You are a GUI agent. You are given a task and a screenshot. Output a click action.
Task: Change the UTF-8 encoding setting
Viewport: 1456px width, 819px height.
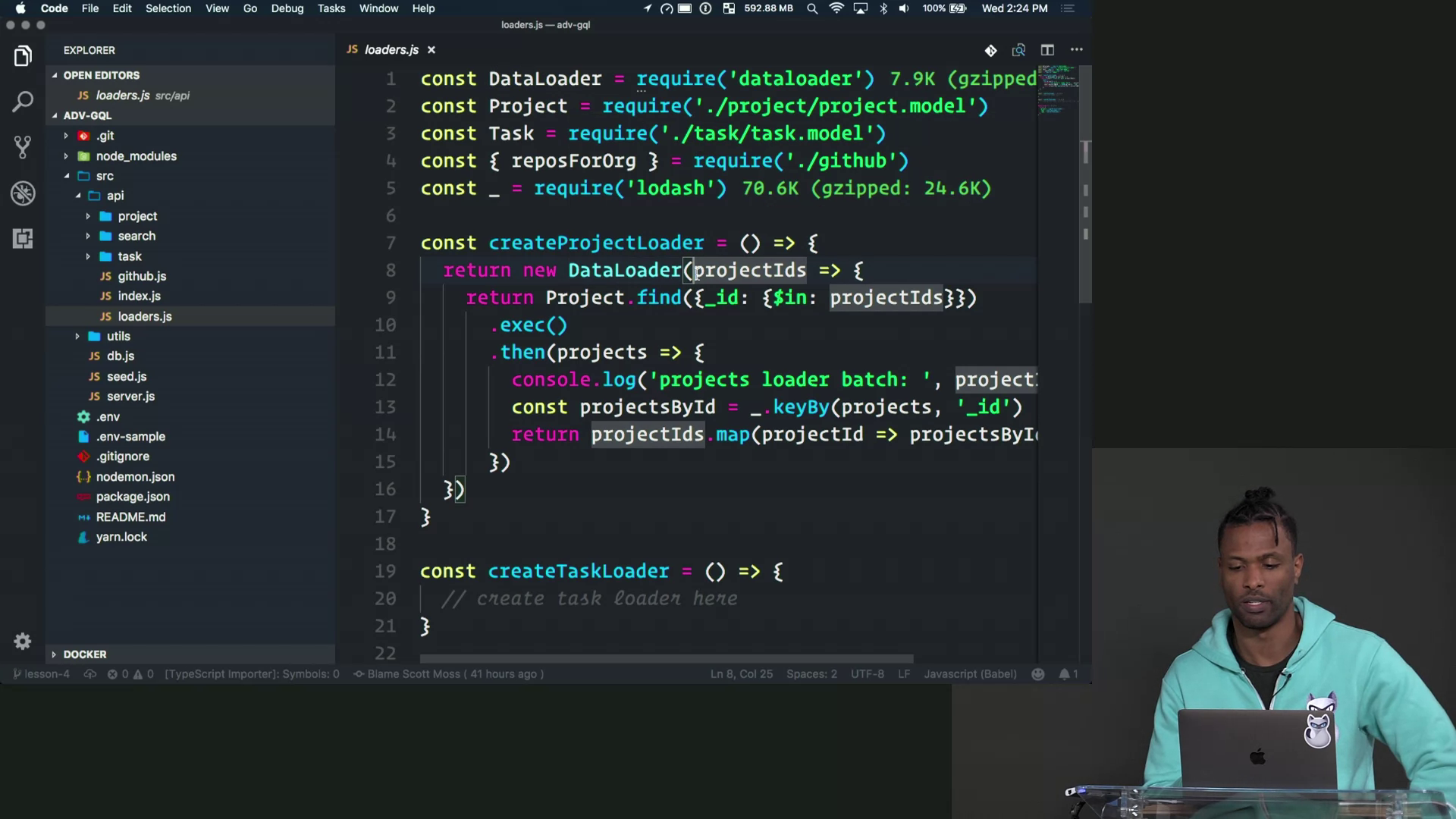click(x=868, y=674)
